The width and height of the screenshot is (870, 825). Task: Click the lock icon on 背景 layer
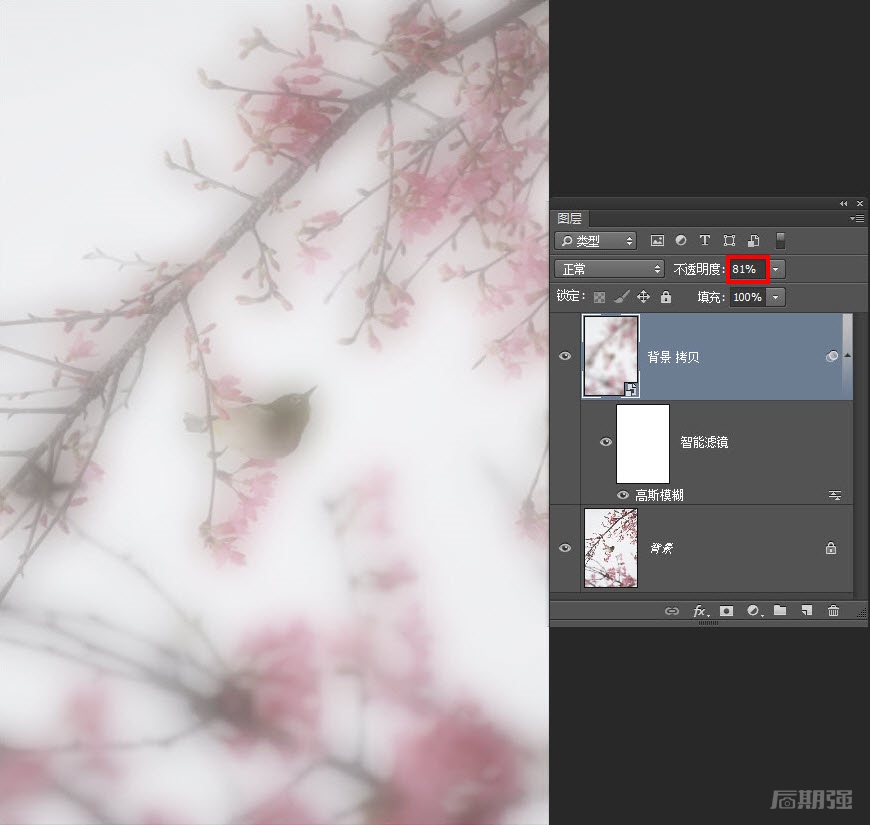point(831,548)
